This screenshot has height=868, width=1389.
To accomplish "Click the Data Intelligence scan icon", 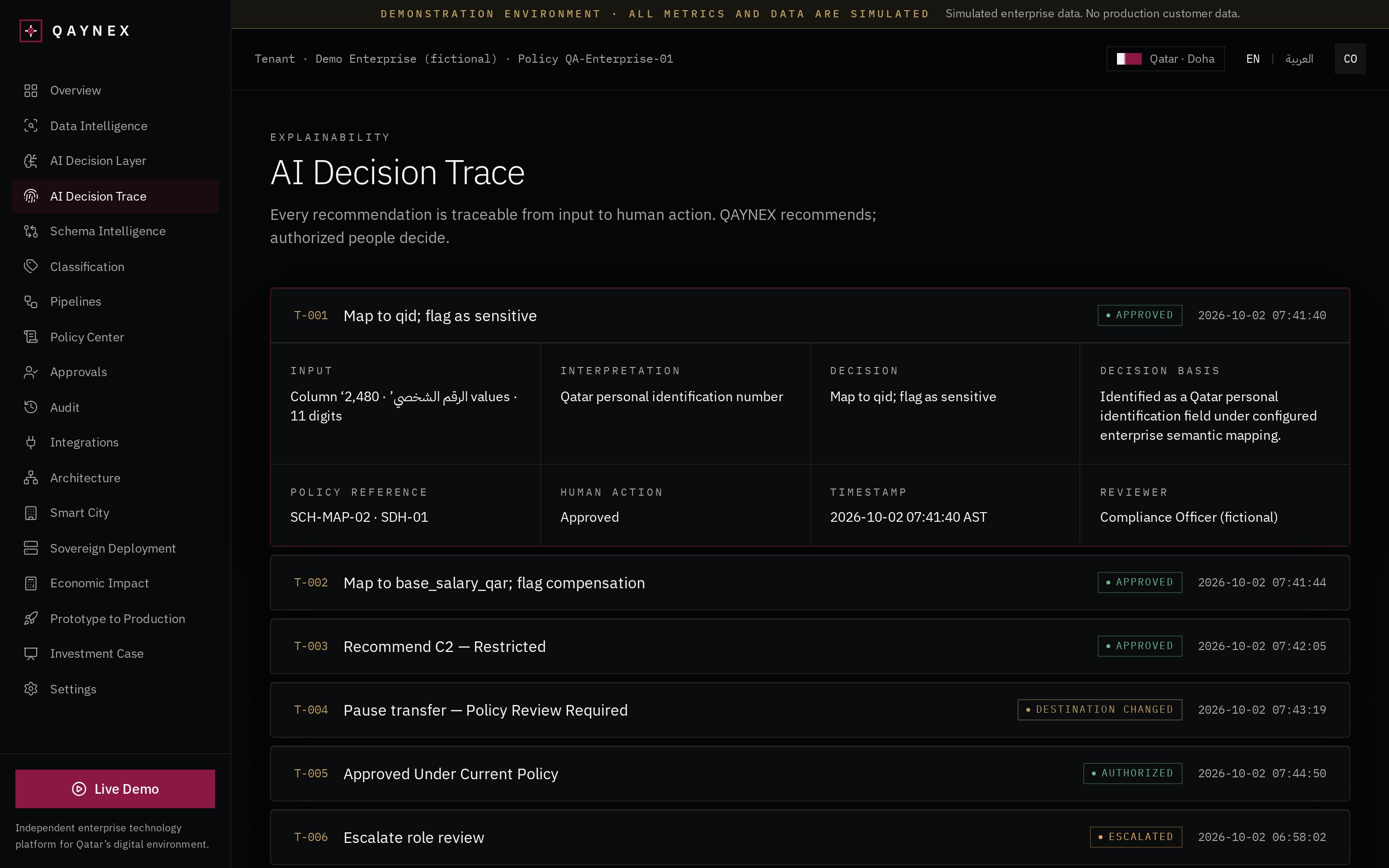I will tap(31, 126).
